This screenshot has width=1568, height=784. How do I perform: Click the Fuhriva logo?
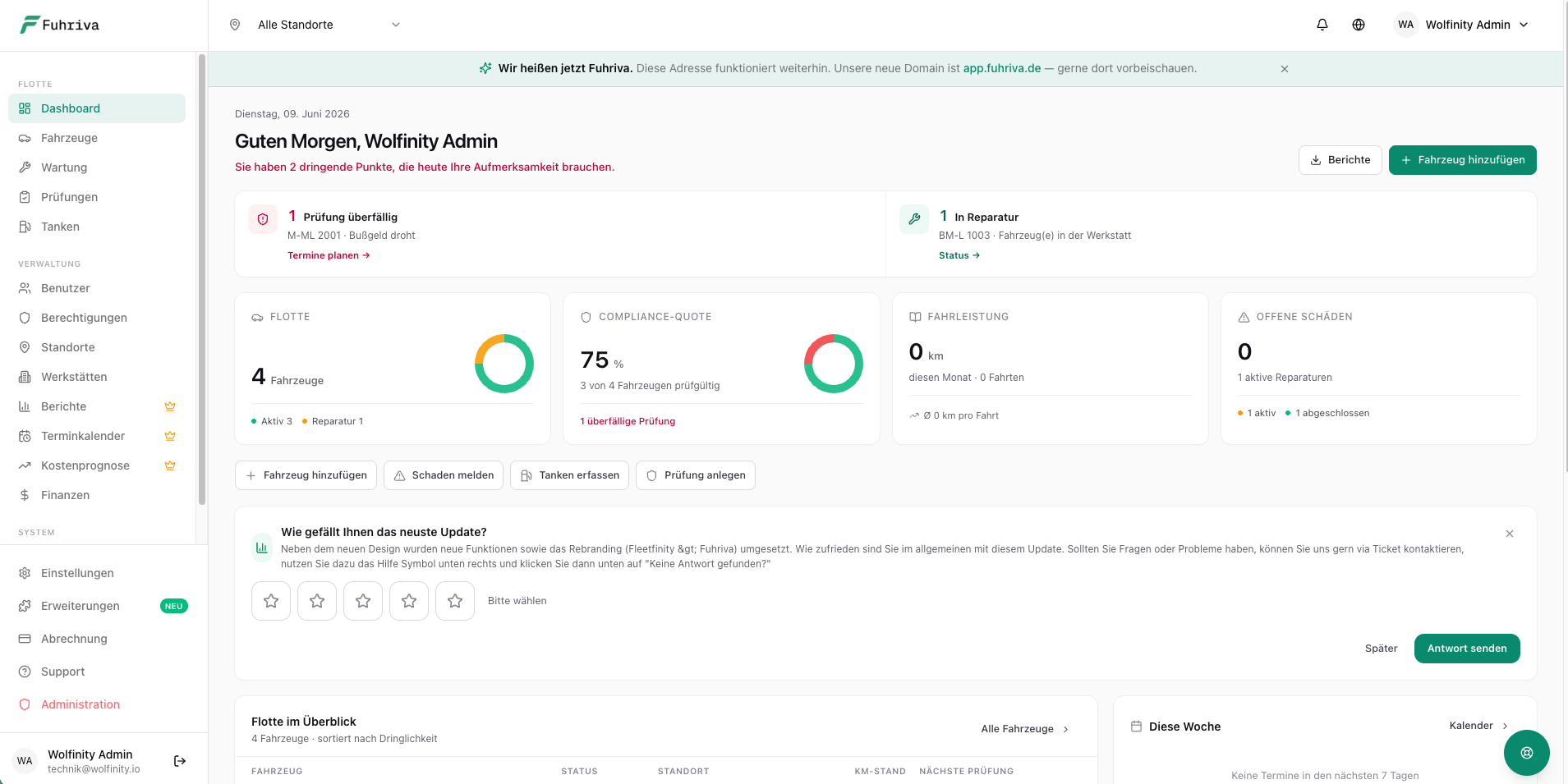pyautogui.click(x=59, y=25)
